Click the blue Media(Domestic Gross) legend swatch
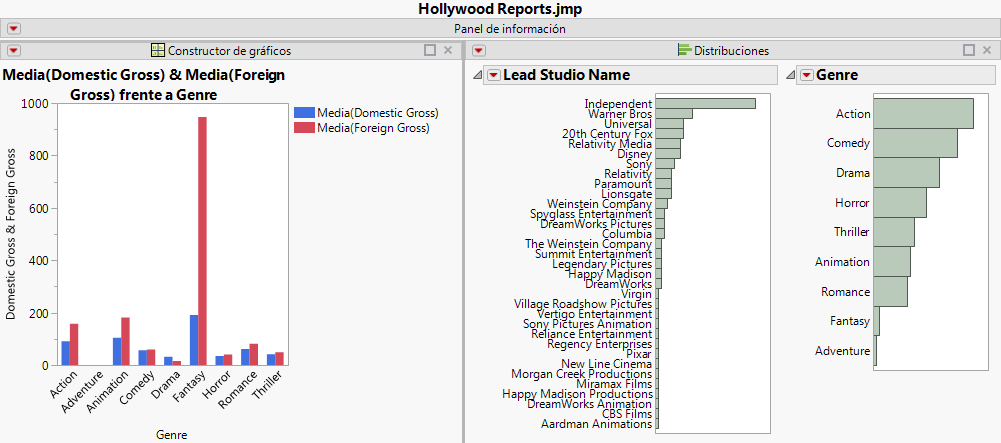Screen dimensions: 1001x443 pos(303,113)
